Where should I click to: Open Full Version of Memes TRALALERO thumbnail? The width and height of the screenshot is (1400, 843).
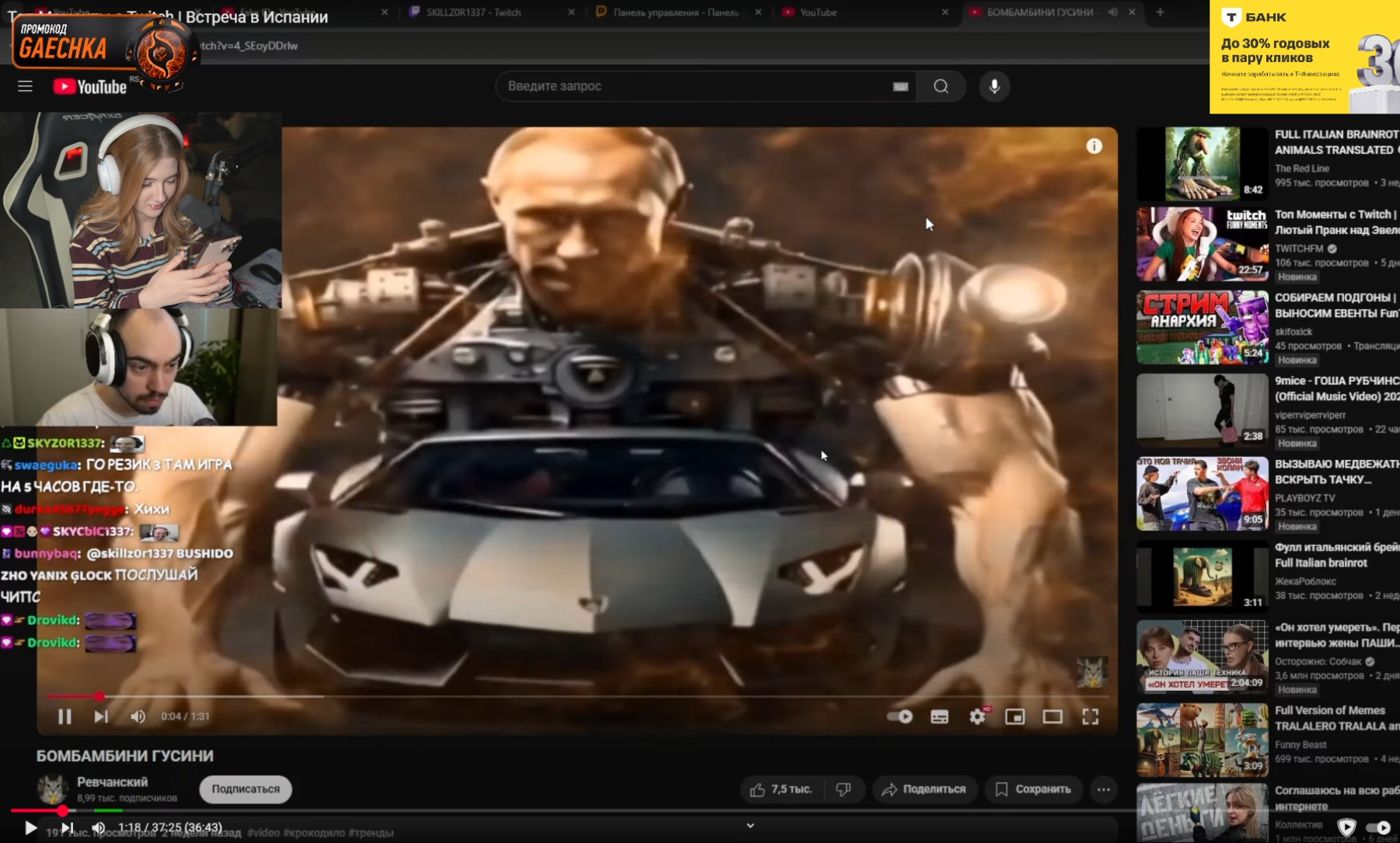(1202, 740)
